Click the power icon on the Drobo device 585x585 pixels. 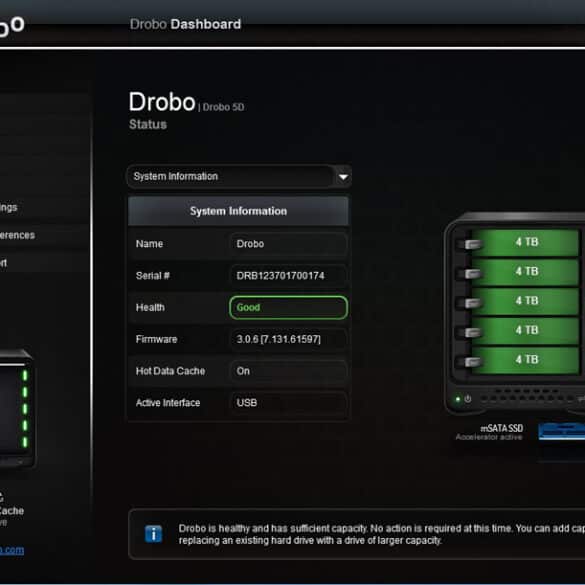467,399
